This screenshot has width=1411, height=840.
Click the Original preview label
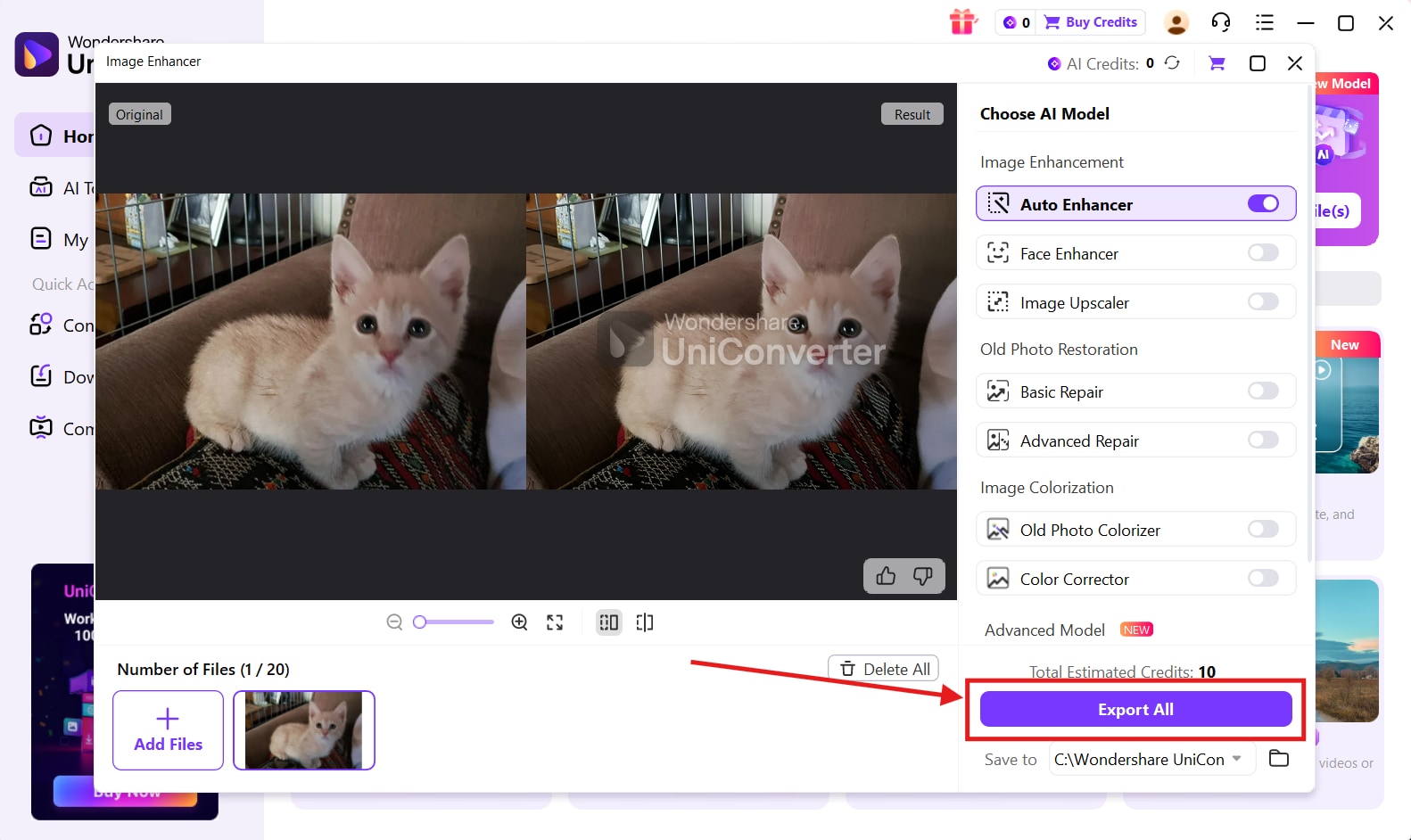[139, 114]
